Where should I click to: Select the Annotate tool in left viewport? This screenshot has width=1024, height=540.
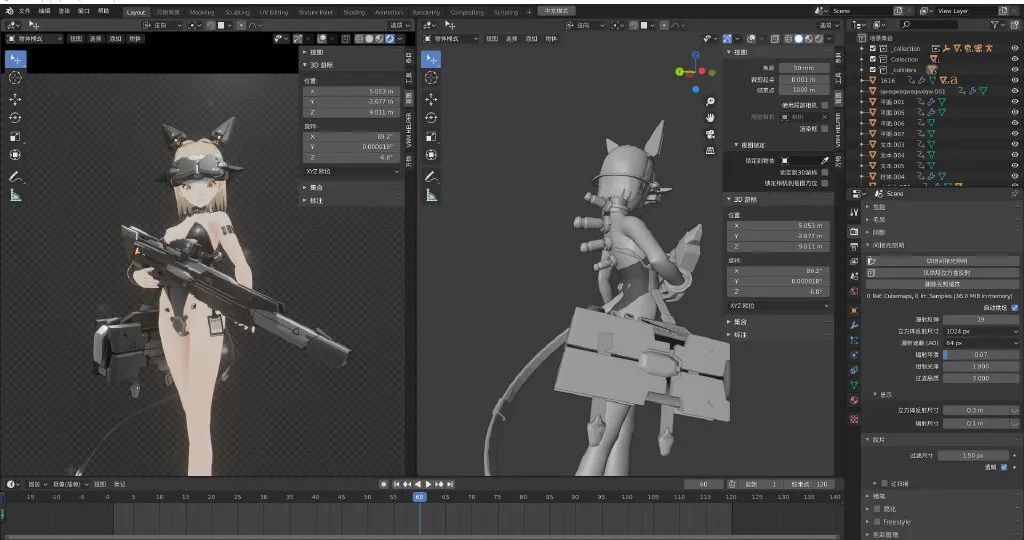15,177
